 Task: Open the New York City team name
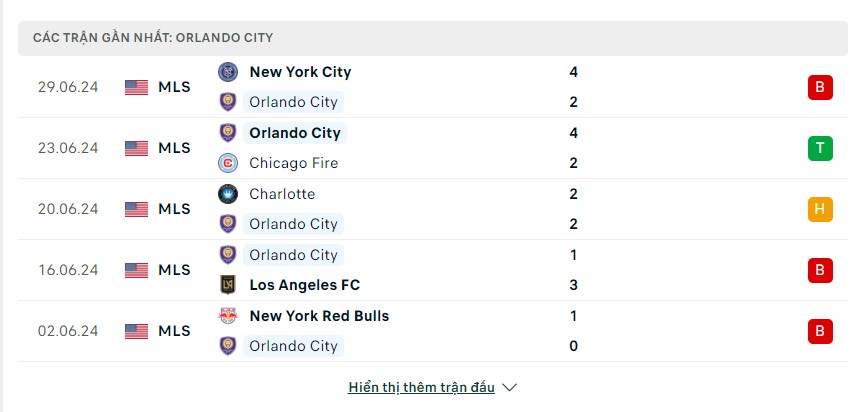coord(300,72)
